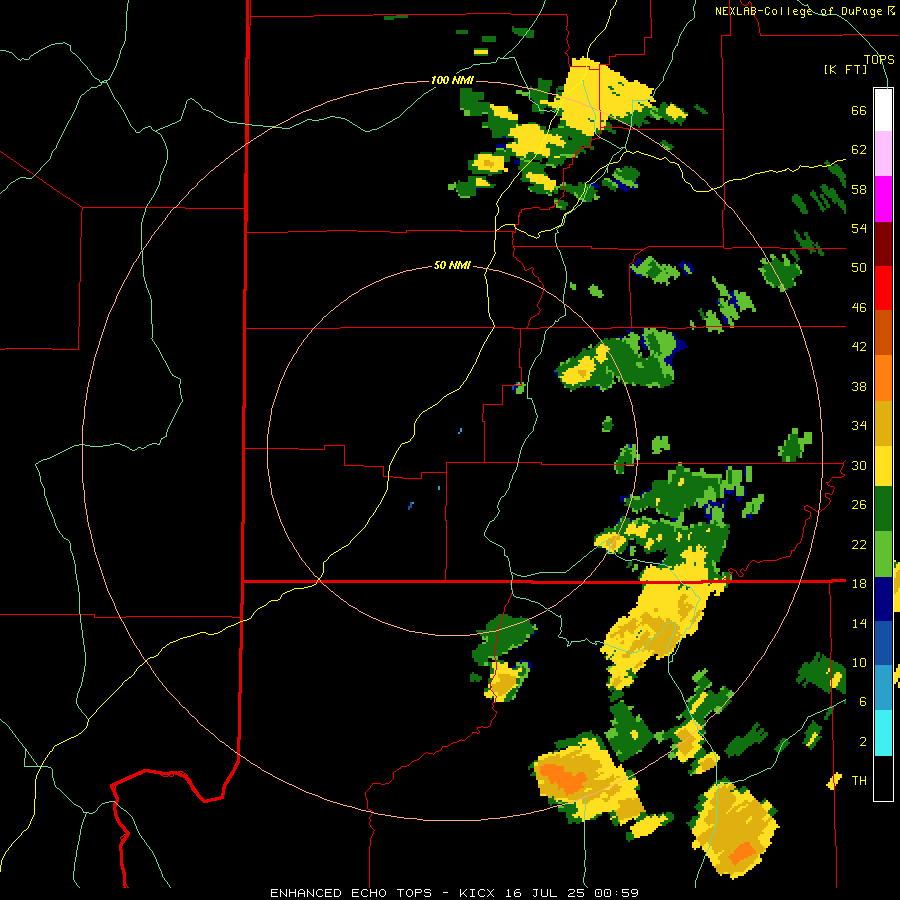Select the navy blue legend swatch
900x900 pixels.
[x=883, y=599]
